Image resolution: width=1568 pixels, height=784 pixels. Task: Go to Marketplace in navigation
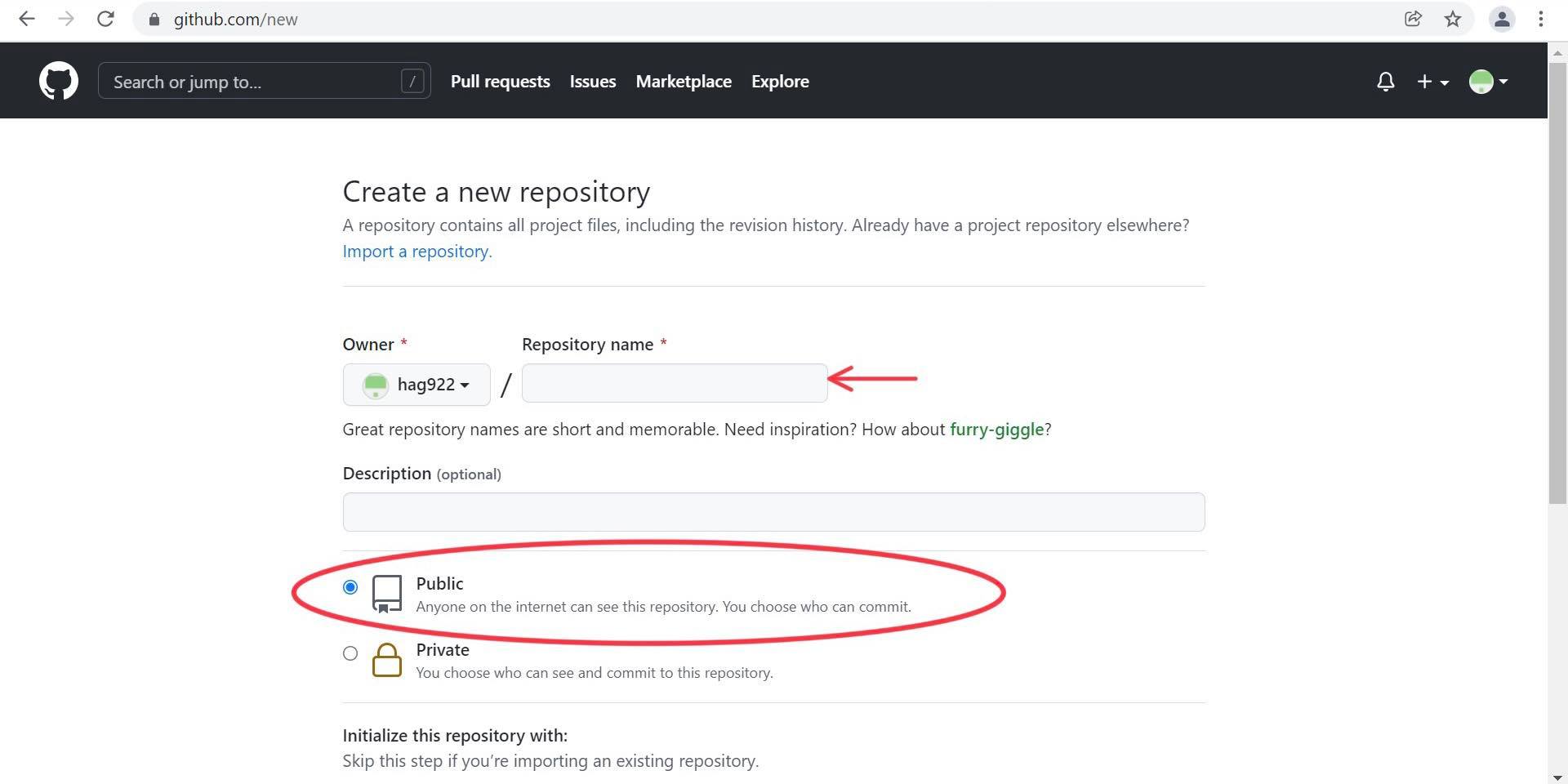click(684, 82)
